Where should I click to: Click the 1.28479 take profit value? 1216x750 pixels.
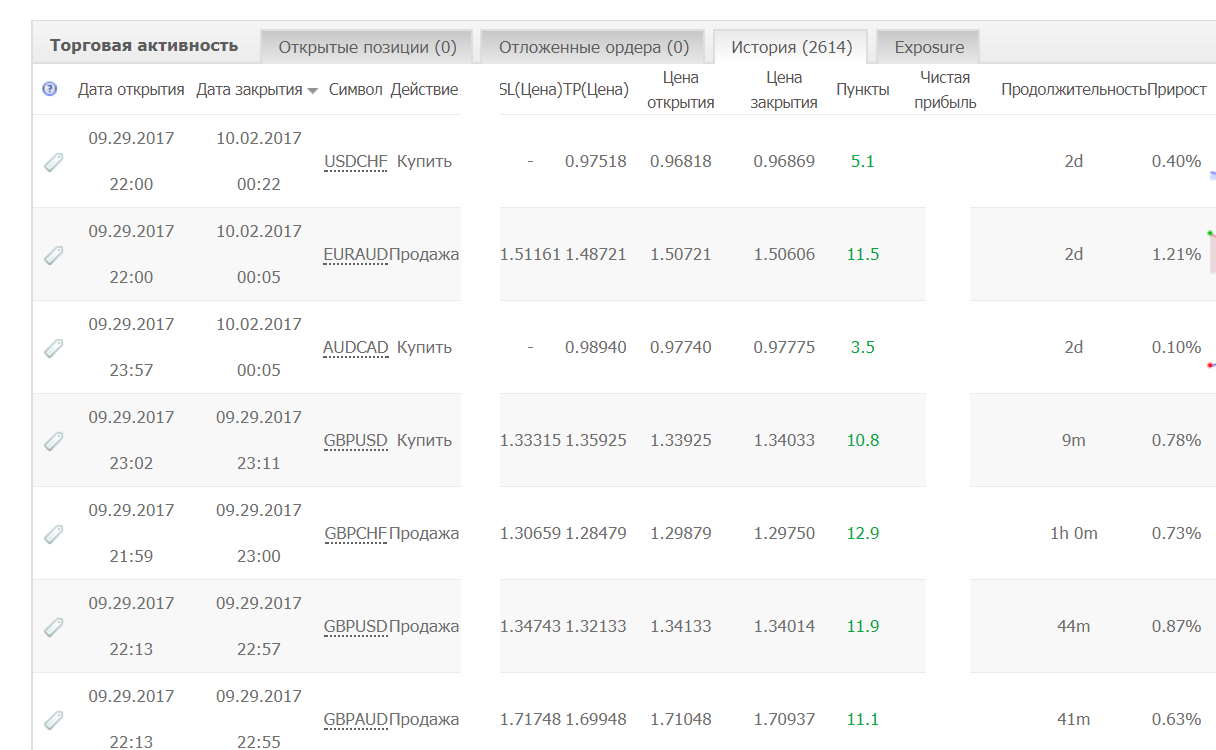596,533
